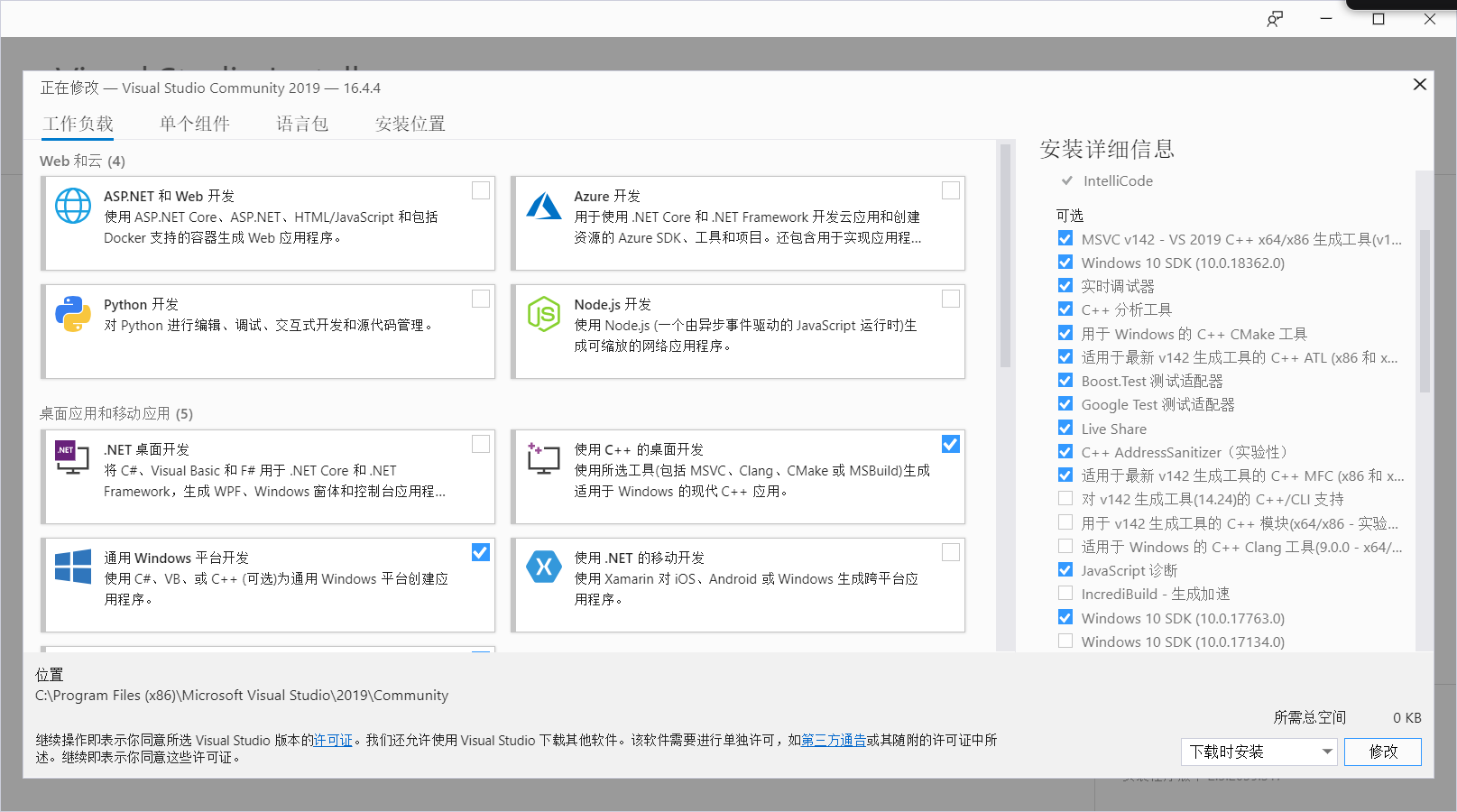This screenshot has height=812, width=1457.
Task: Select the '桌面应用和移动应用 (5)' heading
Action: coord(116,413)
